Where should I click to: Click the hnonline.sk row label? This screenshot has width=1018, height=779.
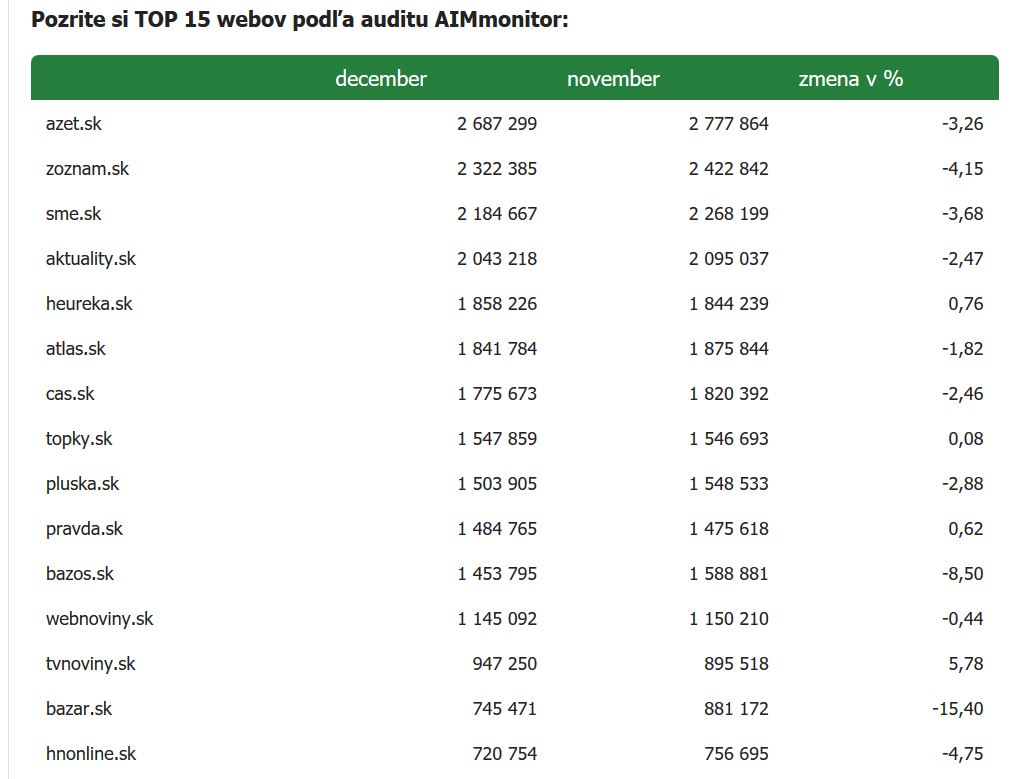[91, 754]
